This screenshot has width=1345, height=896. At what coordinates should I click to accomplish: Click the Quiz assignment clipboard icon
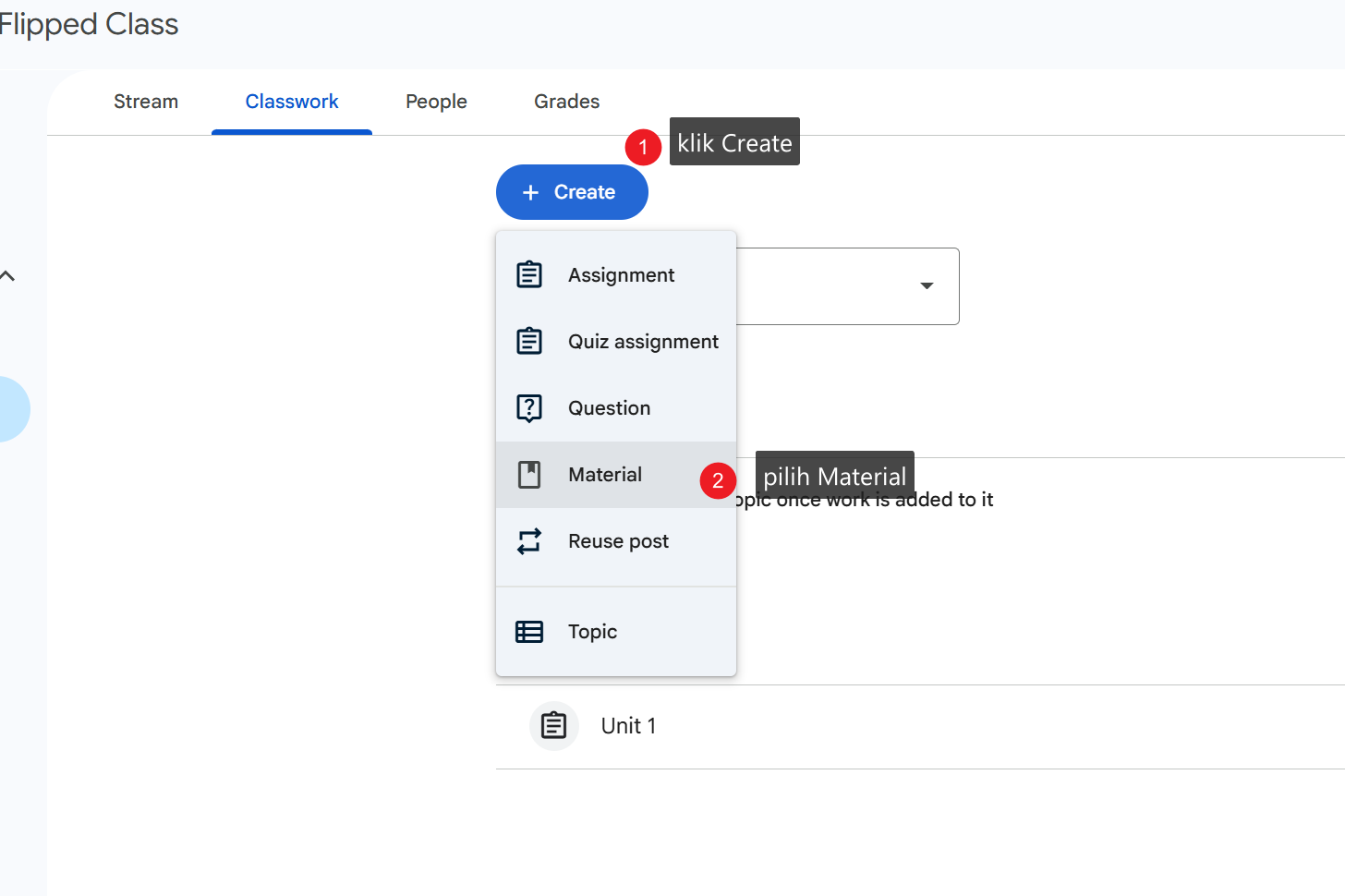(529, 341)
